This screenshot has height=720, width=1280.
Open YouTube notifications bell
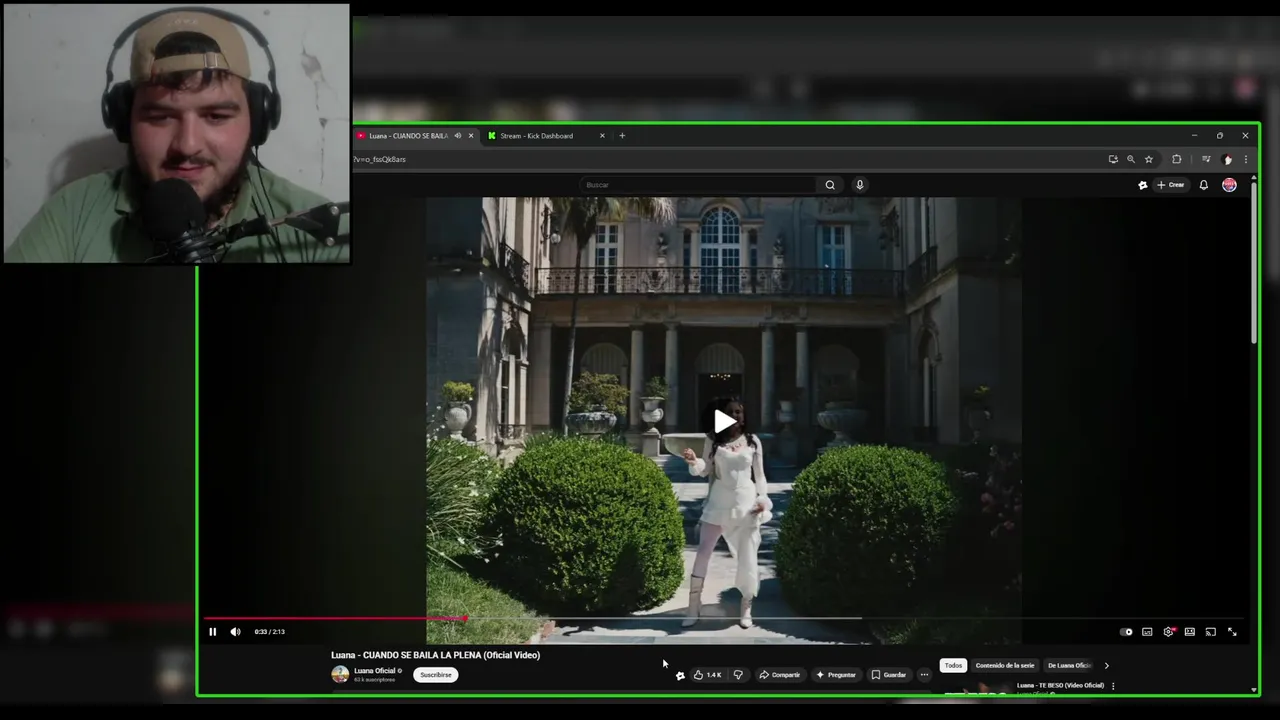pyautogui.click(x=1204, y=185)
